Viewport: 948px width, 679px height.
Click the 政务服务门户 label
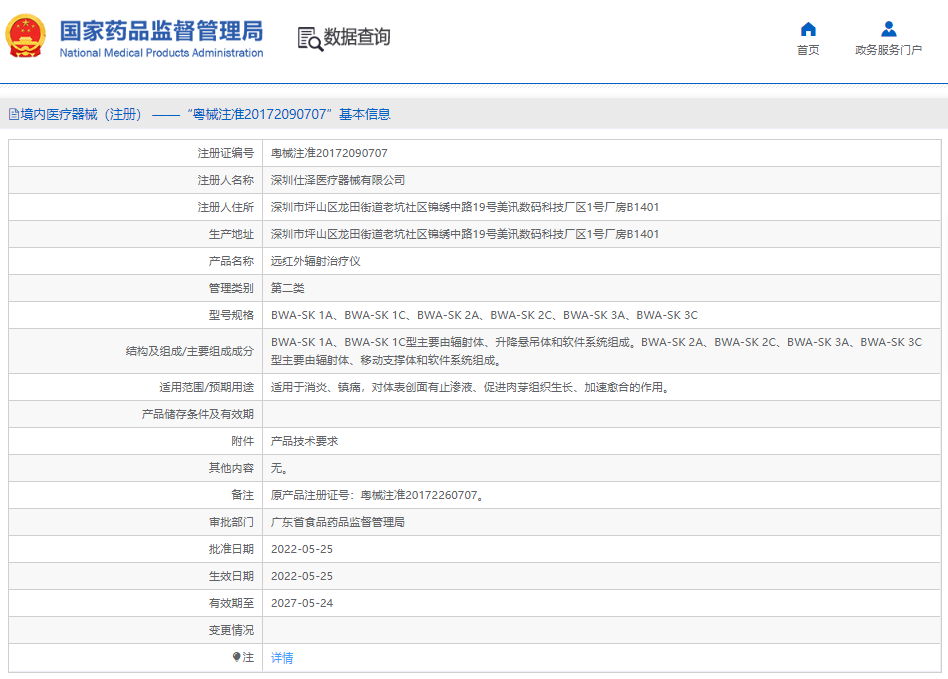[888, 50]
